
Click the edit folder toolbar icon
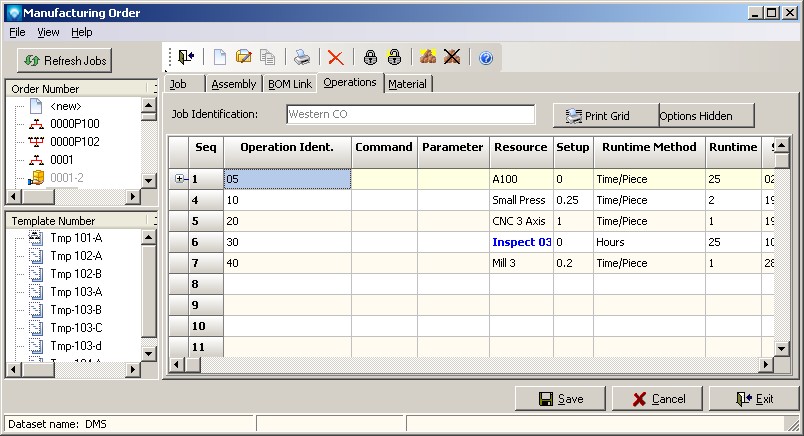coord(244,58)
